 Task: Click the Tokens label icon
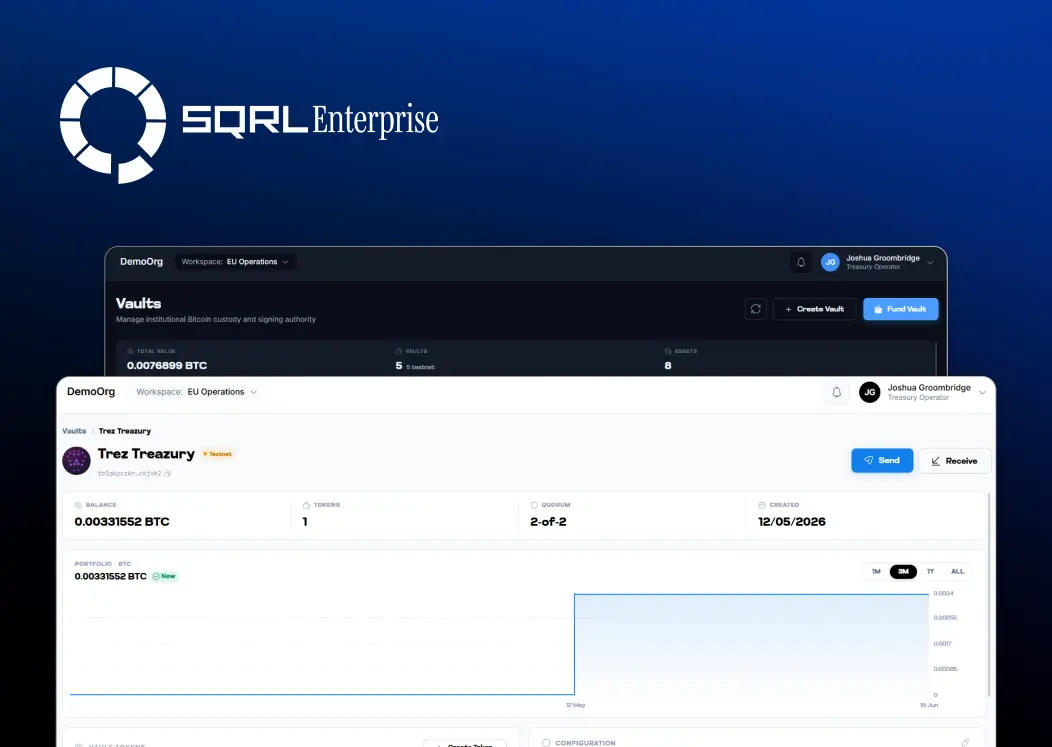click(x=306, y=505)
